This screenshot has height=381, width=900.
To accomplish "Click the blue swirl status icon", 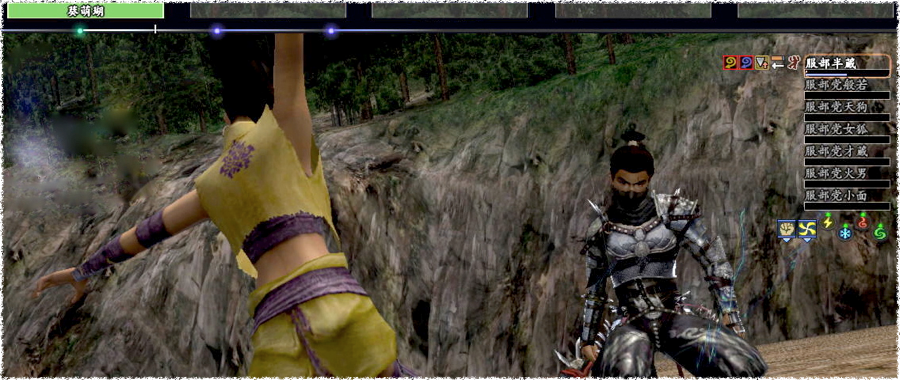I will coord(746,63).
